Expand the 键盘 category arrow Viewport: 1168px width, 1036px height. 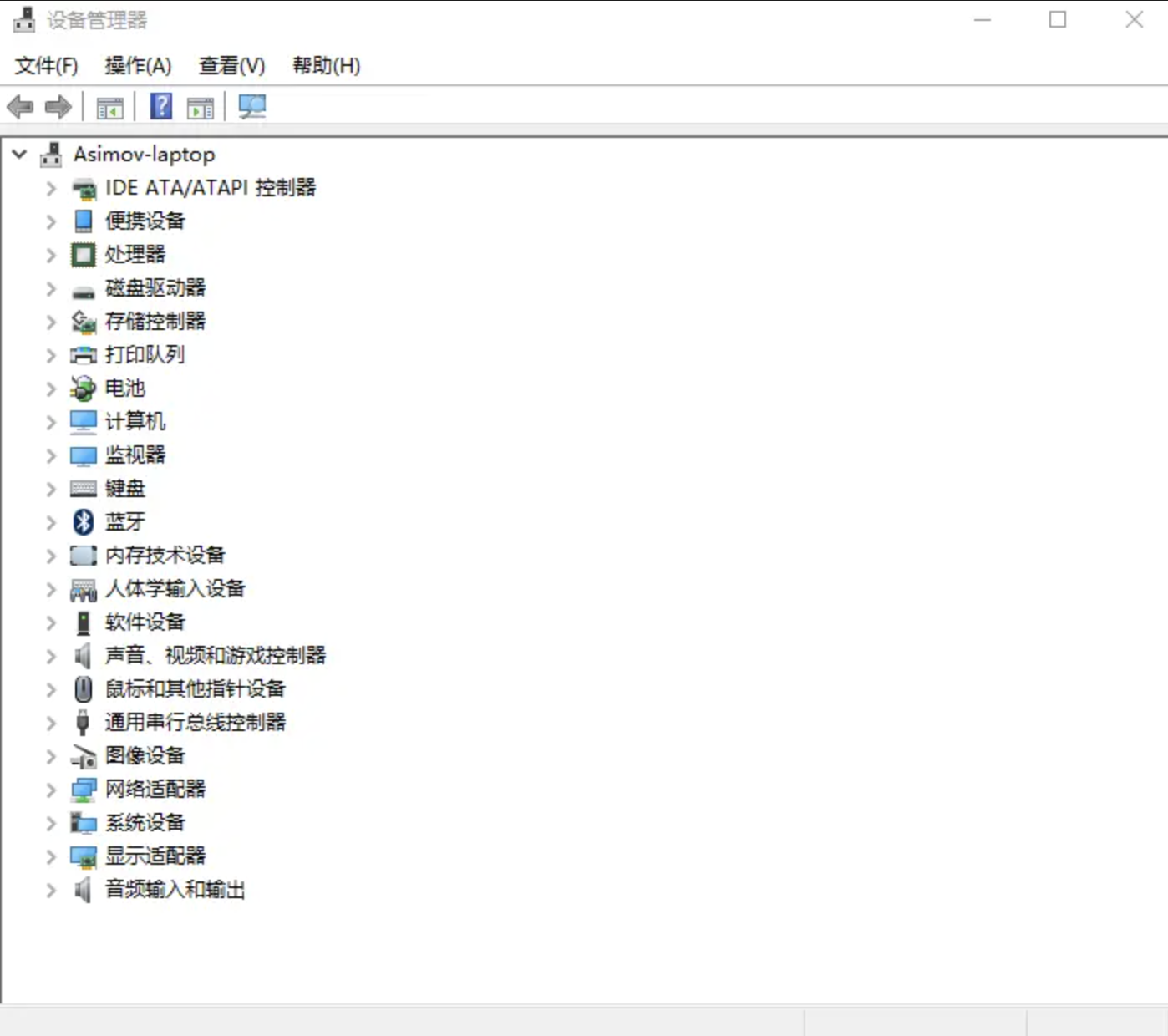coord(51,489)
